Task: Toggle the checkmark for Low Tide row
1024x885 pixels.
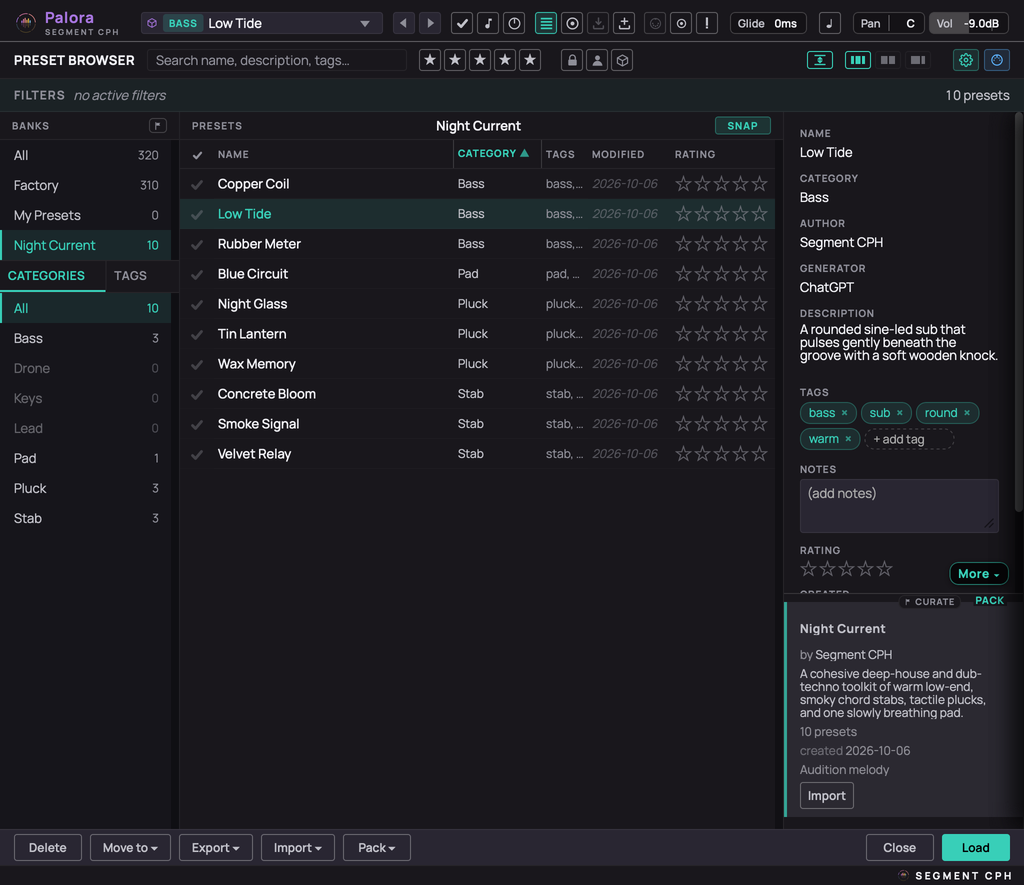Action: pos(197,215)
